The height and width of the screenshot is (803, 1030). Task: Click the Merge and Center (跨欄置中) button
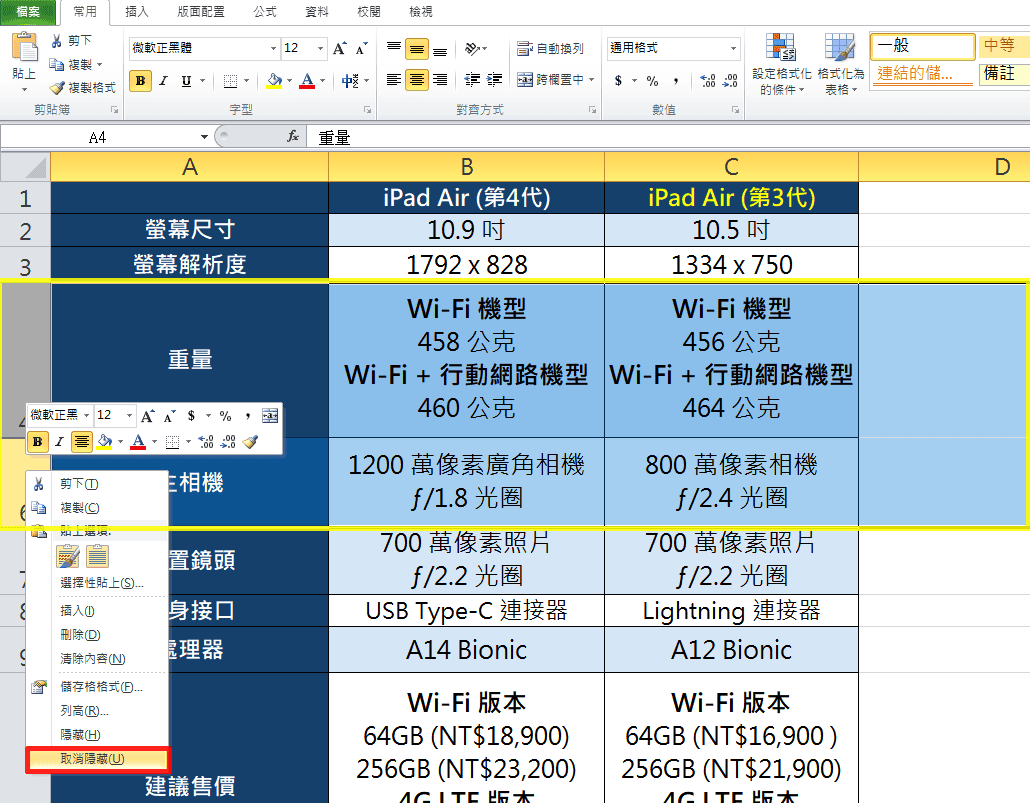click(x=556, y=80)
